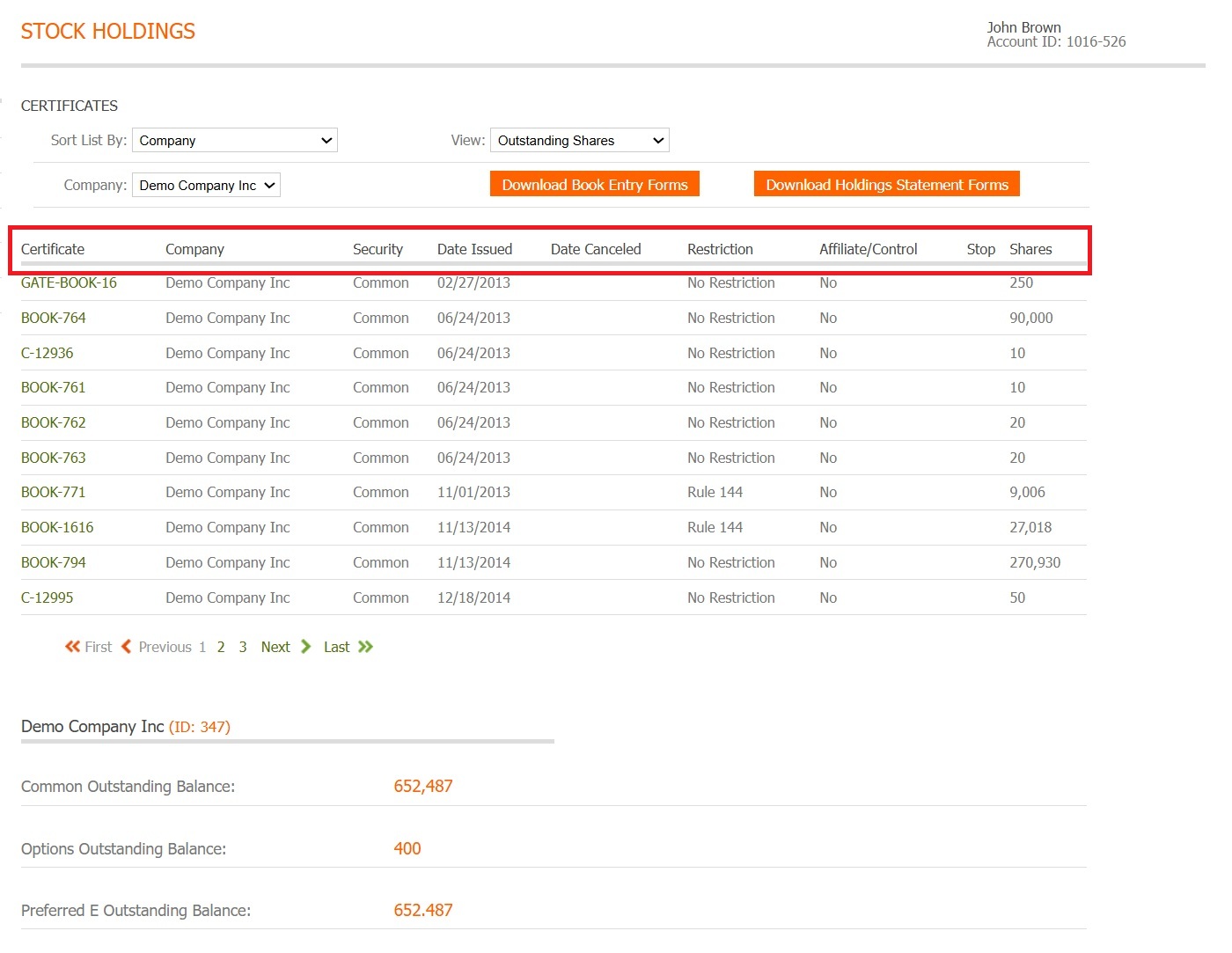This screenshot has width=1232, height=953.
Task: Open certificate C-12995
Action: click(48, 598)
